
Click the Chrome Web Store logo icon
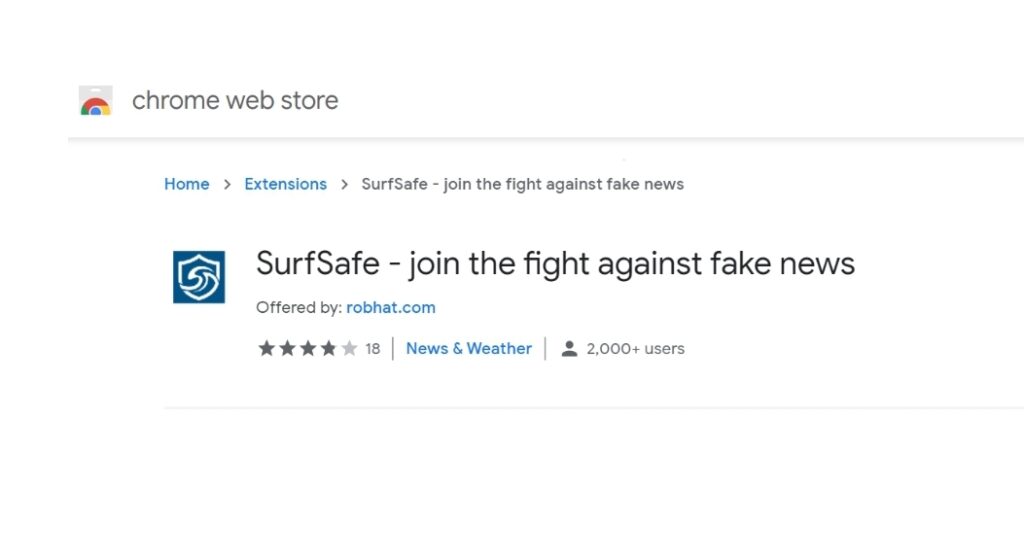point(95,101)
